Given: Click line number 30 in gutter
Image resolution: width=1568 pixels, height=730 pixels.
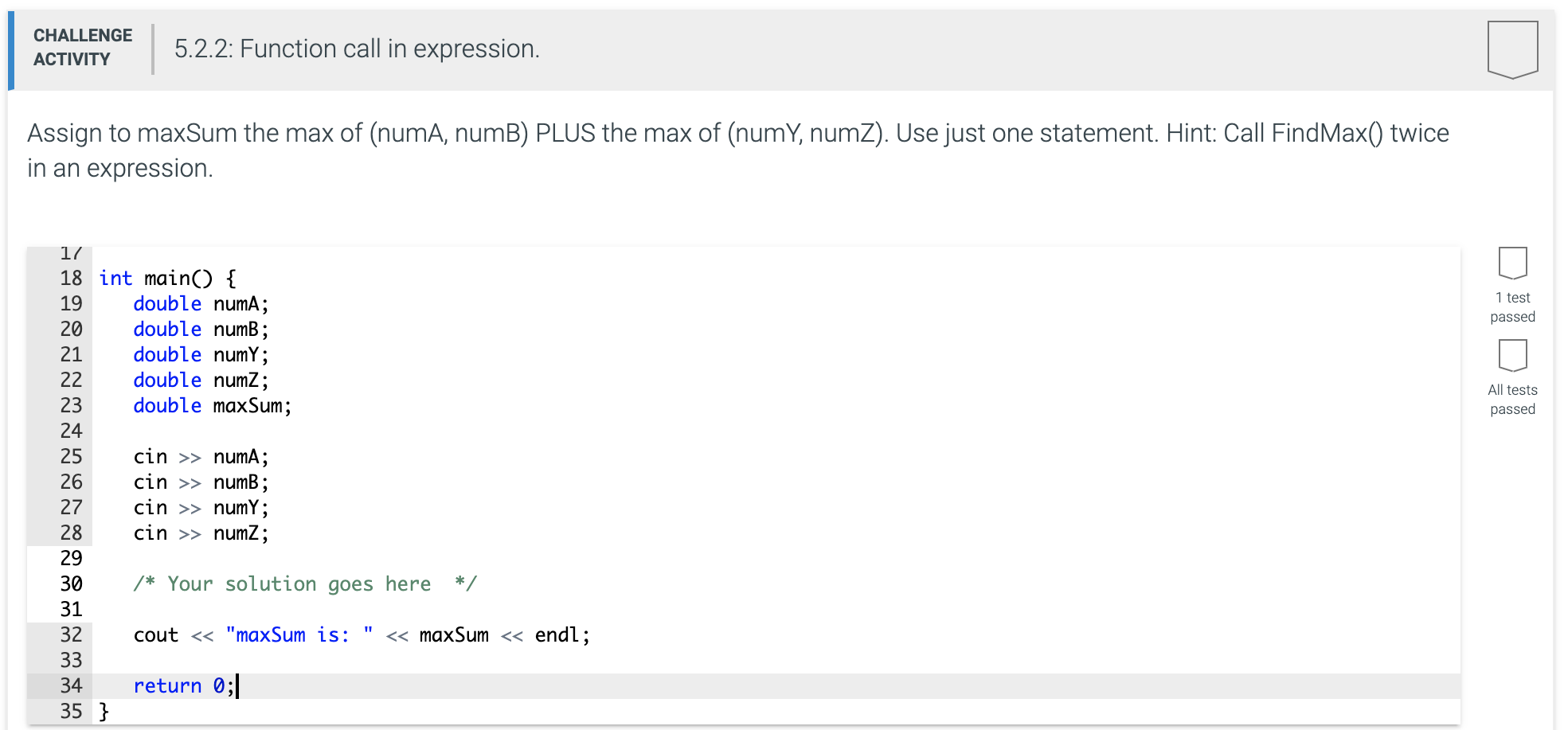Looking at the screenshot, I should 71,584.
